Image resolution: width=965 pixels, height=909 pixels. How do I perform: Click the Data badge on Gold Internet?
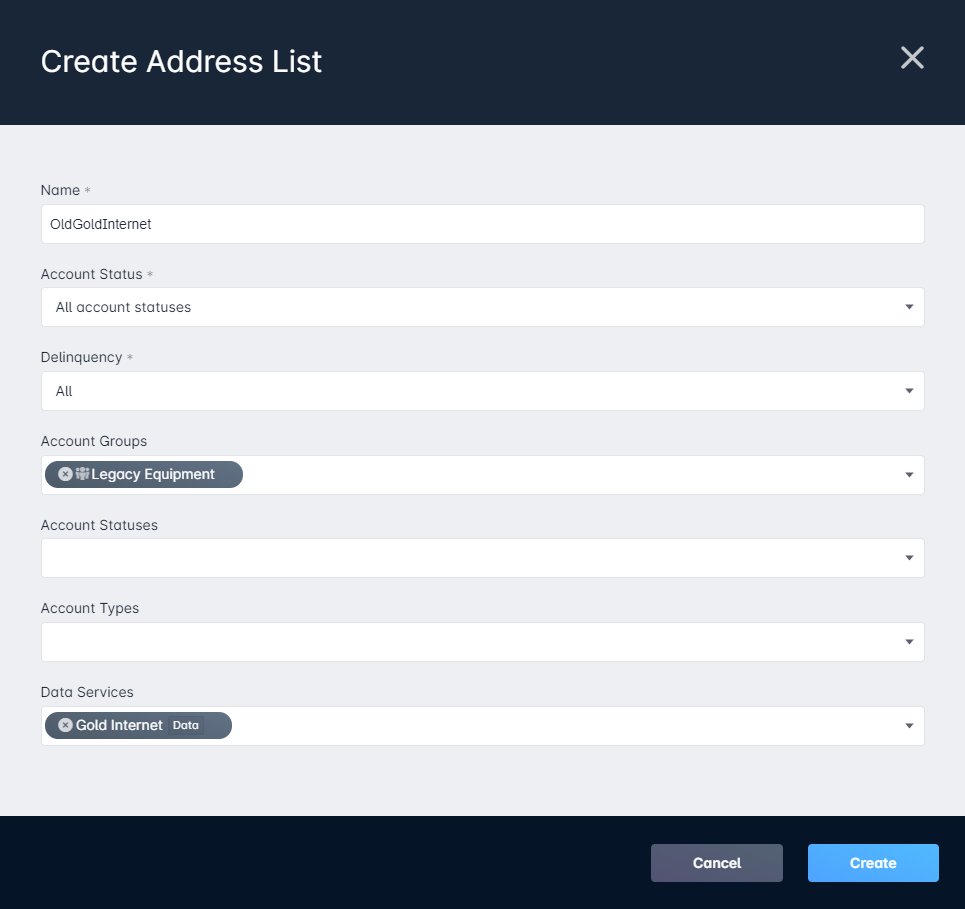click(x=186, y=725)
